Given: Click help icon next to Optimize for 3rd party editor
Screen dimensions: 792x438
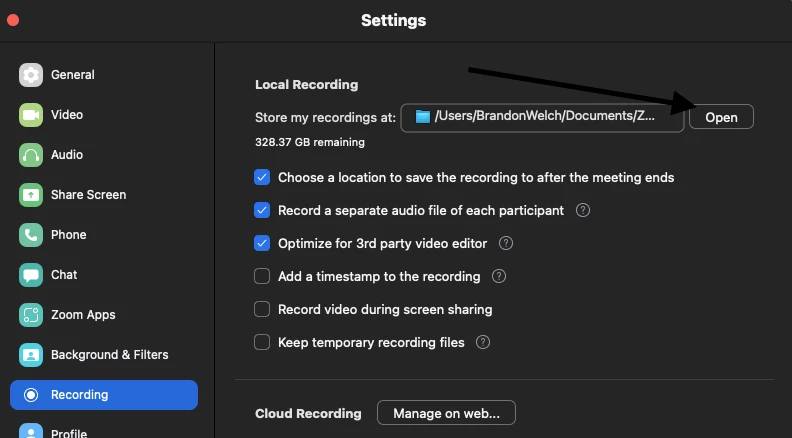Looking at the screenshot, I should coord(506,243).
